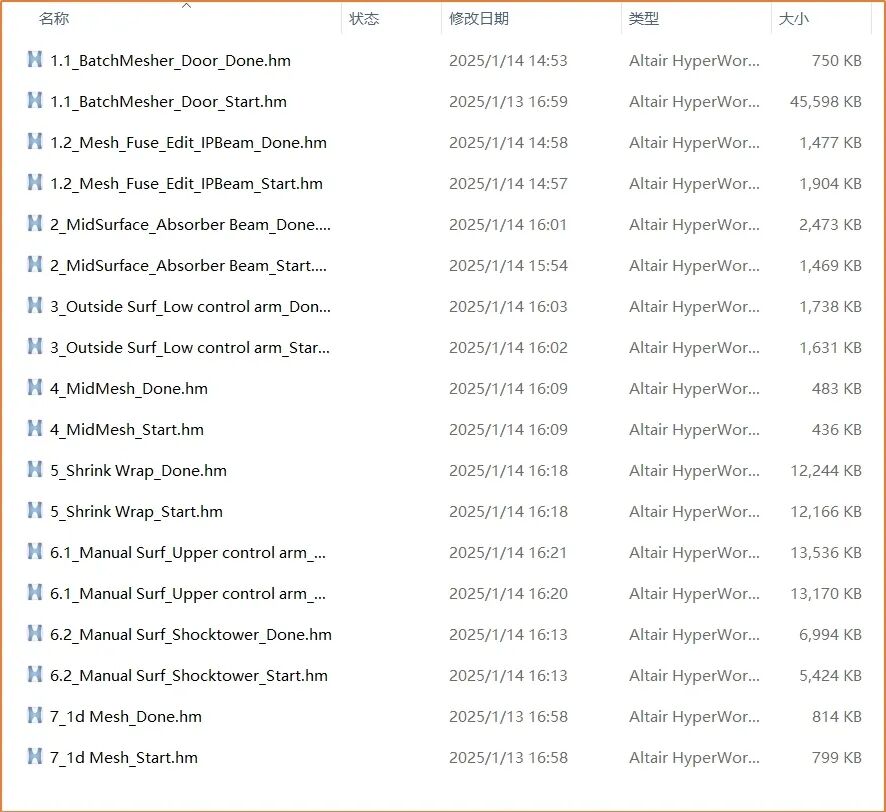Click the date 2025/1/14 14:53
The image size is (886, 812).
tap(508, 60)
